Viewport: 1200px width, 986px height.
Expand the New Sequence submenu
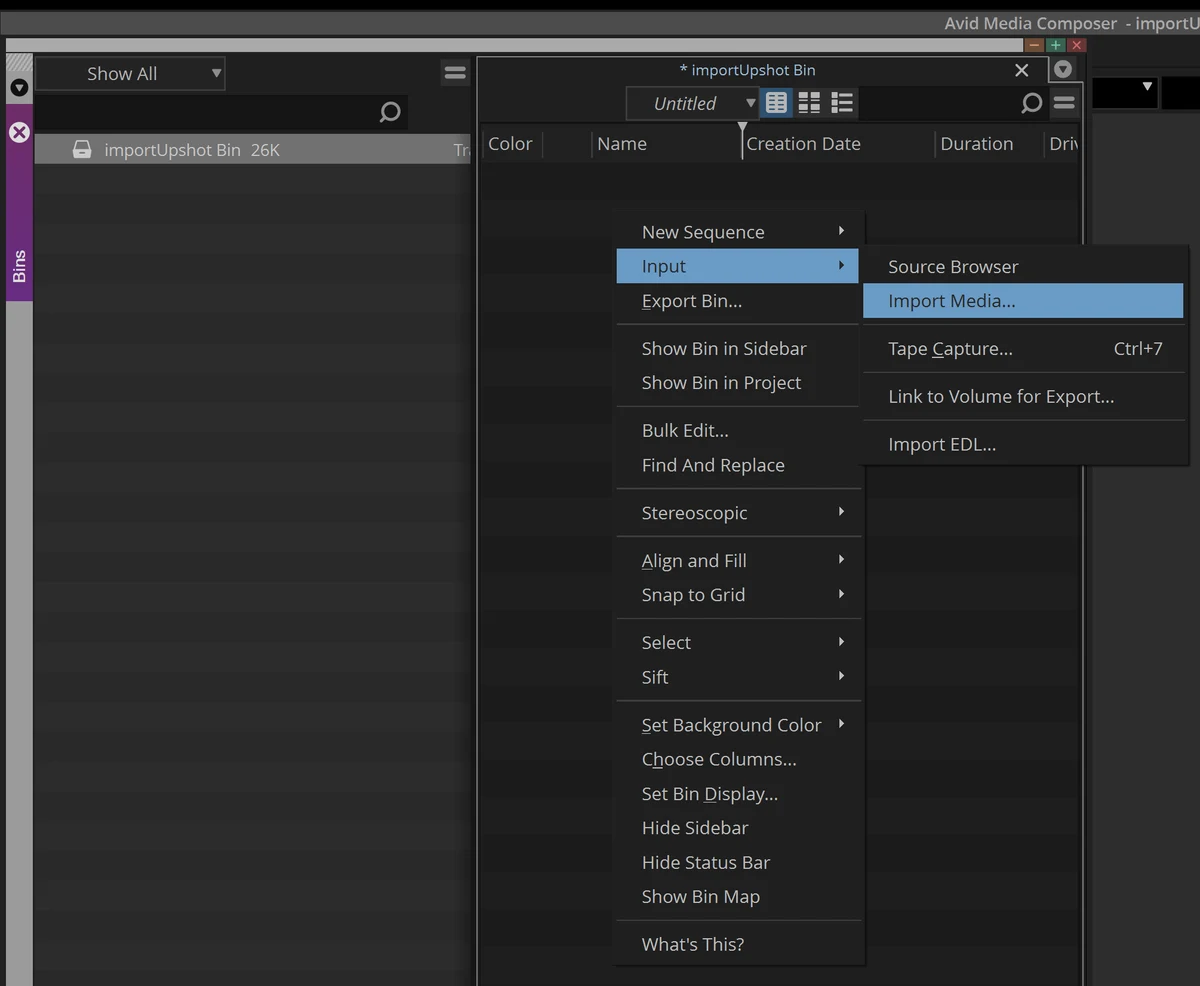click(x=738, y=232)
